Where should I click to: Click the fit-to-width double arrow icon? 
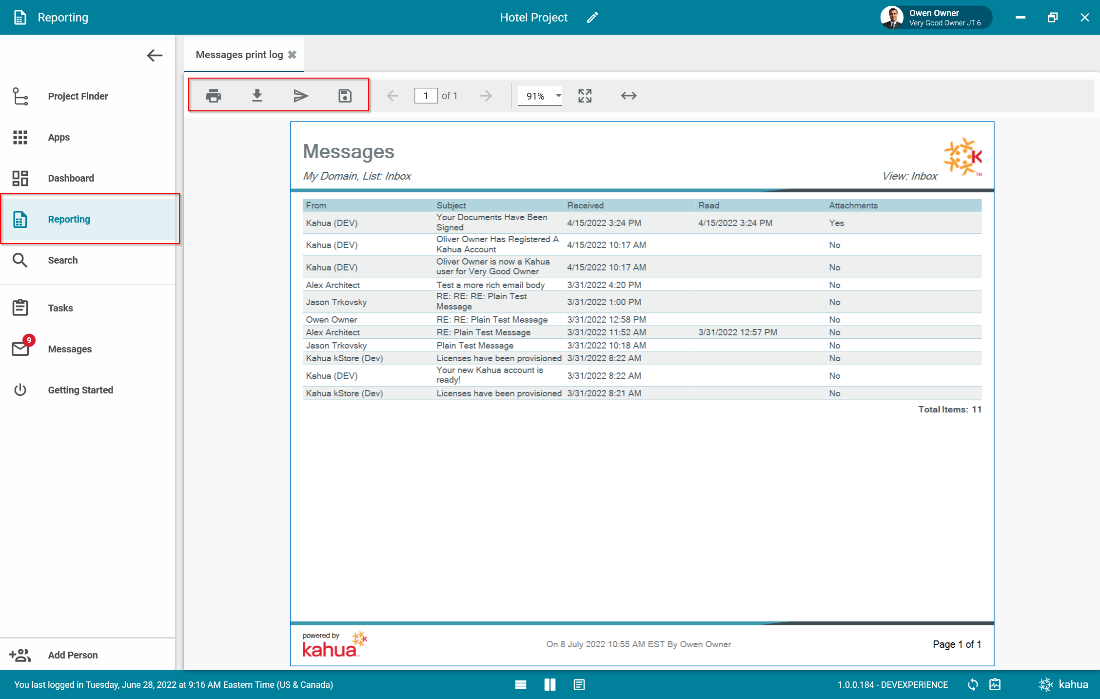click(x=629, y=96)
